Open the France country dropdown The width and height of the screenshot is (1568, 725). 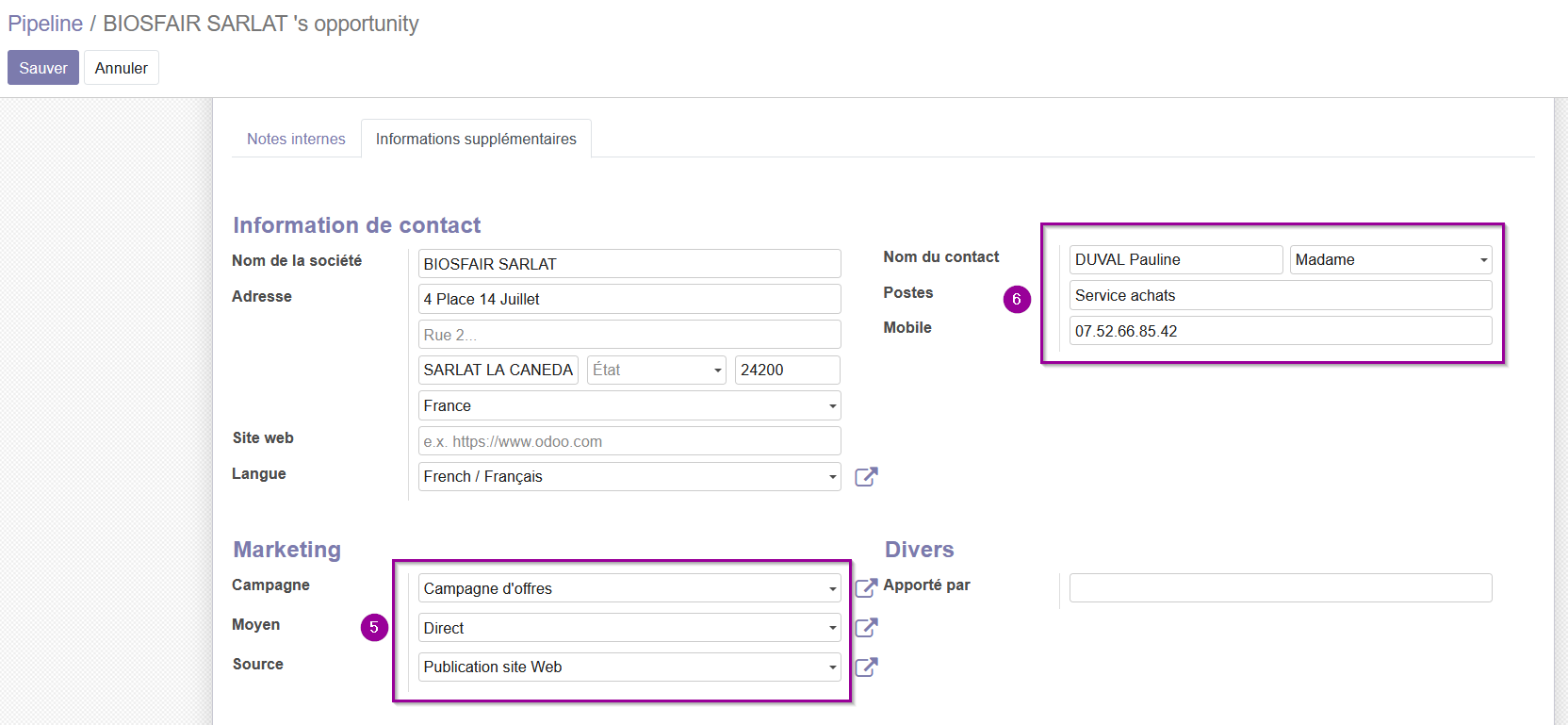629,405
